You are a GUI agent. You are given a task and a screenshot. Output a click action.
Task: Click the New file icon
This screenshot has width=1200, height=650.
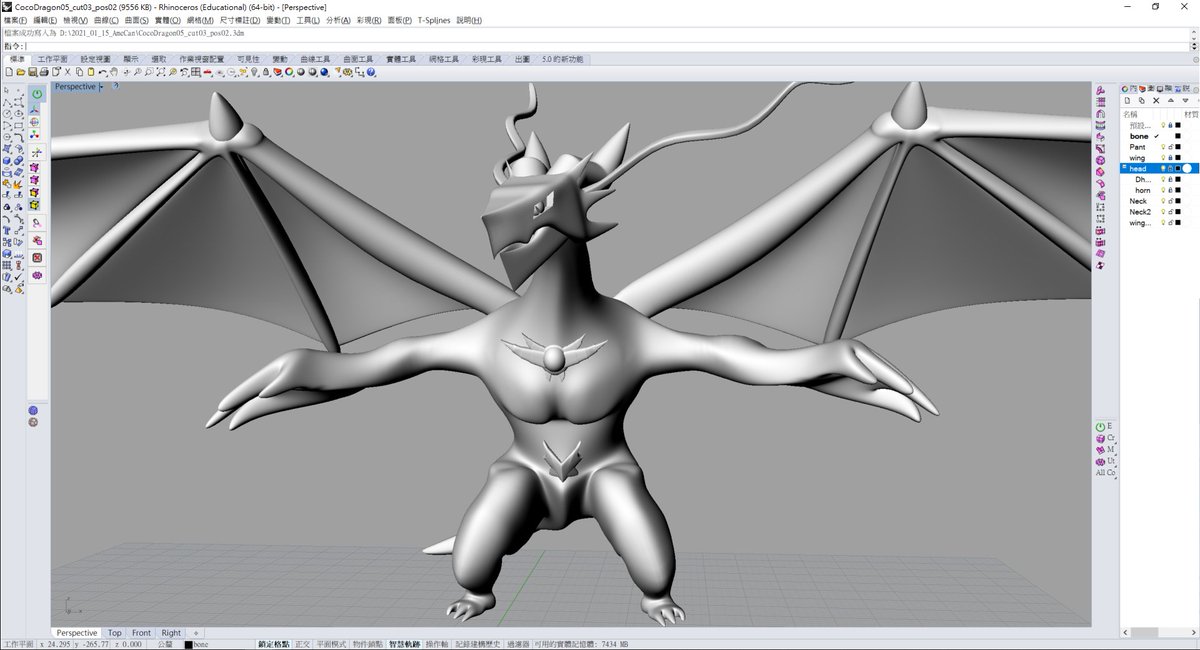click(x=9, y=72)
